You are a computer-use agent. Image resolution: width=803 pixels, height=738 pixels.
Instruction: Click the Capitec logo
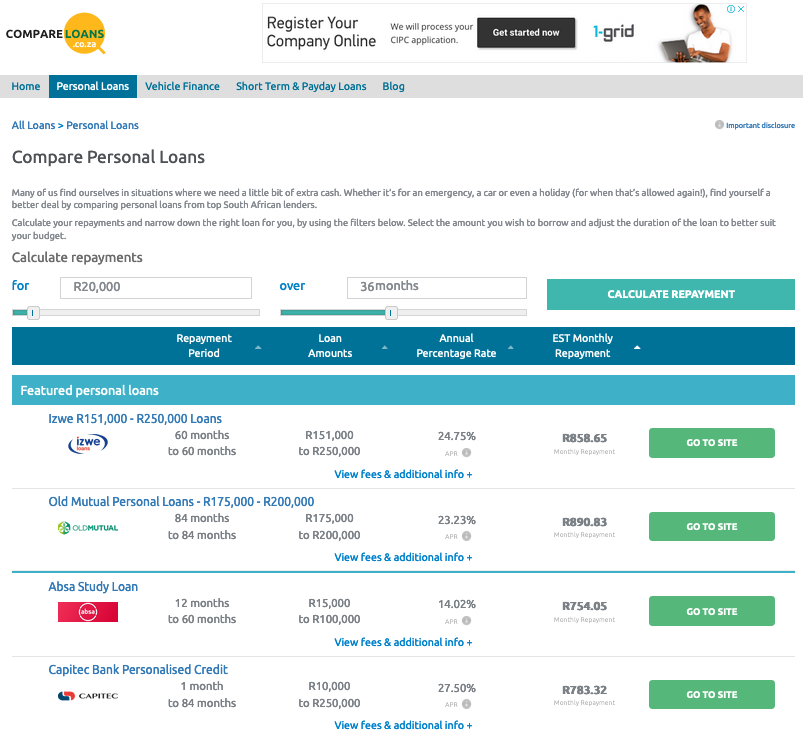coord(87,695)
